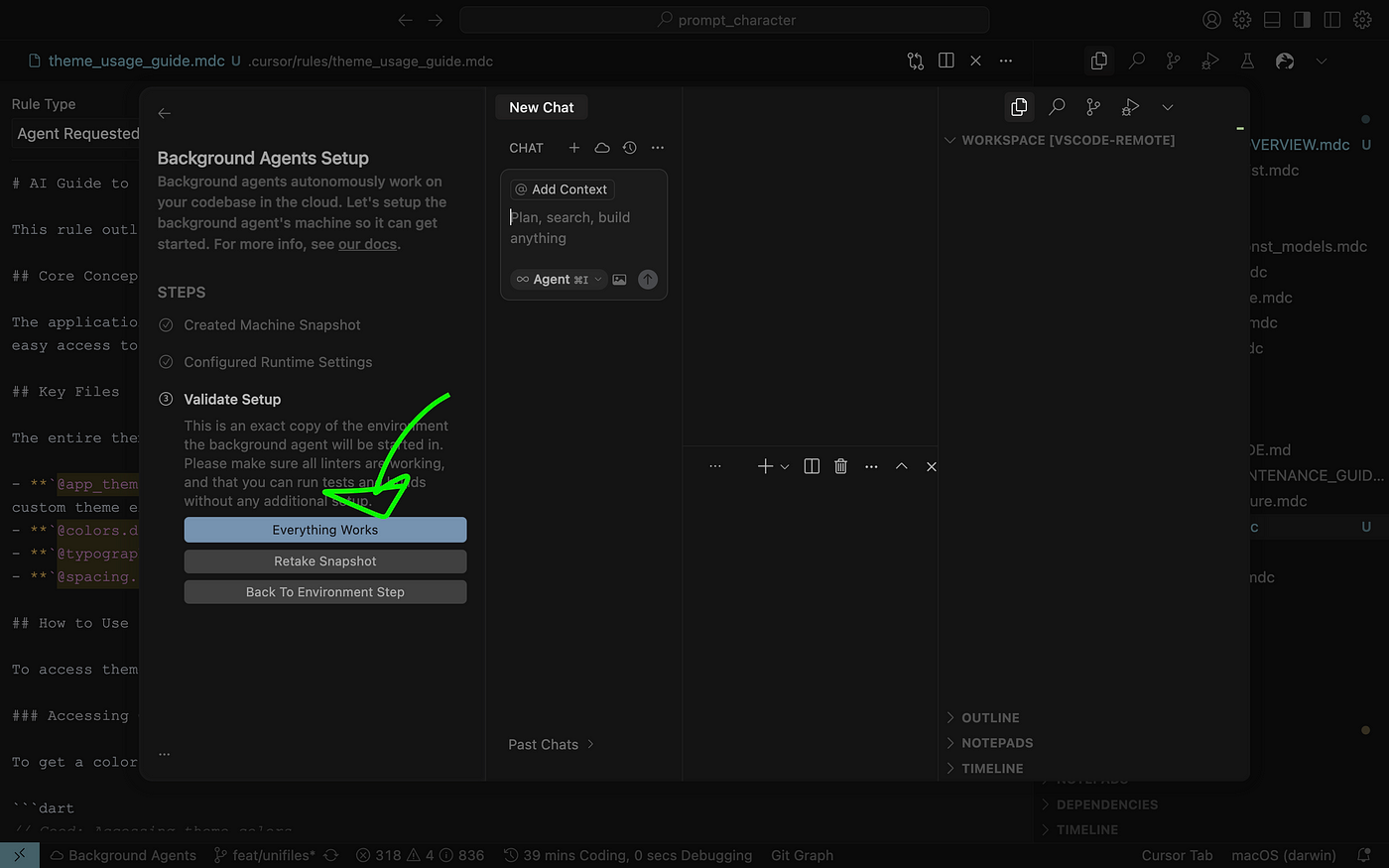This screenshot has height=868, width=1389.
Task: Open chat history with the clock icon
Action: tap(629, 147)
